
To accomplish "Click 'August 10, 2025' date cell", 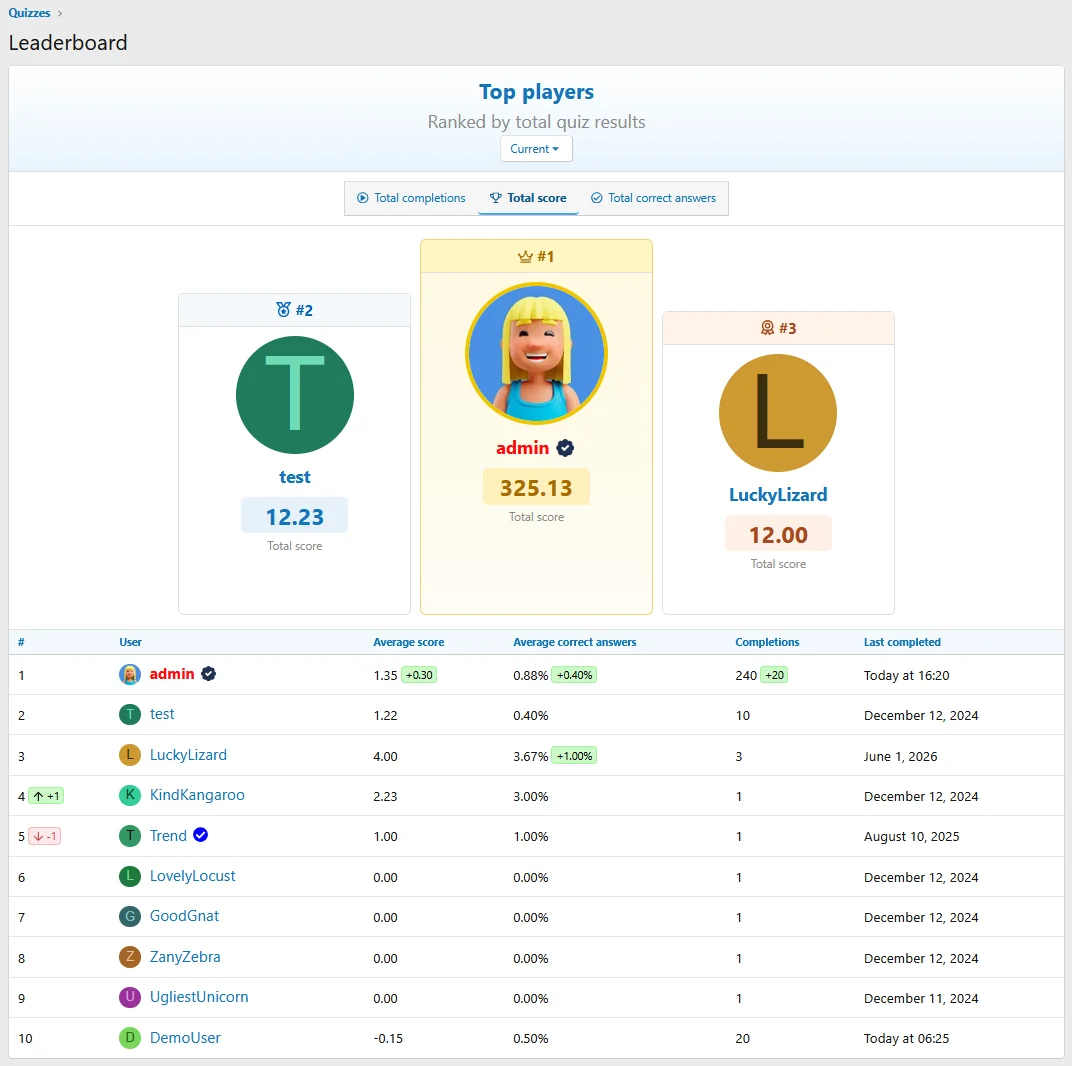I will tap(911, 836).
